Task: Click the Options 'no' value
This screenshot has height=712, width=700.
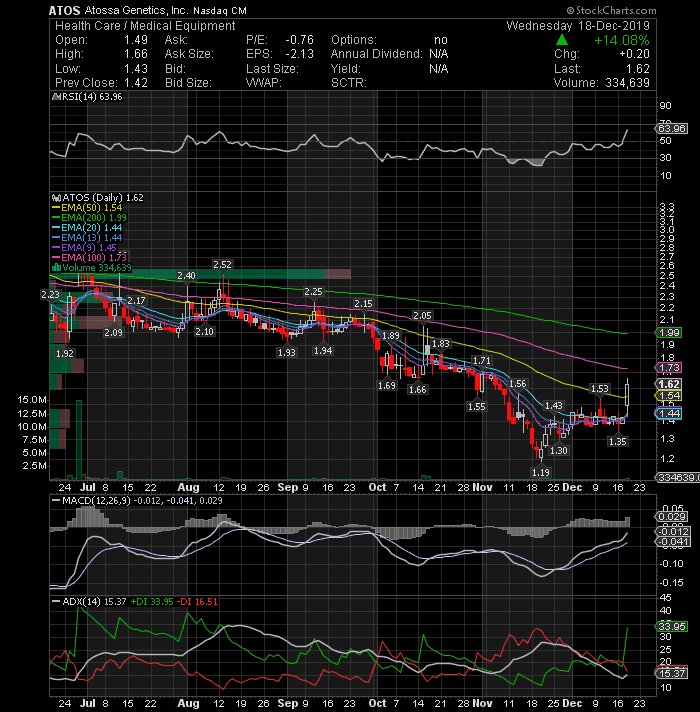Action: (x=440, y=40)
